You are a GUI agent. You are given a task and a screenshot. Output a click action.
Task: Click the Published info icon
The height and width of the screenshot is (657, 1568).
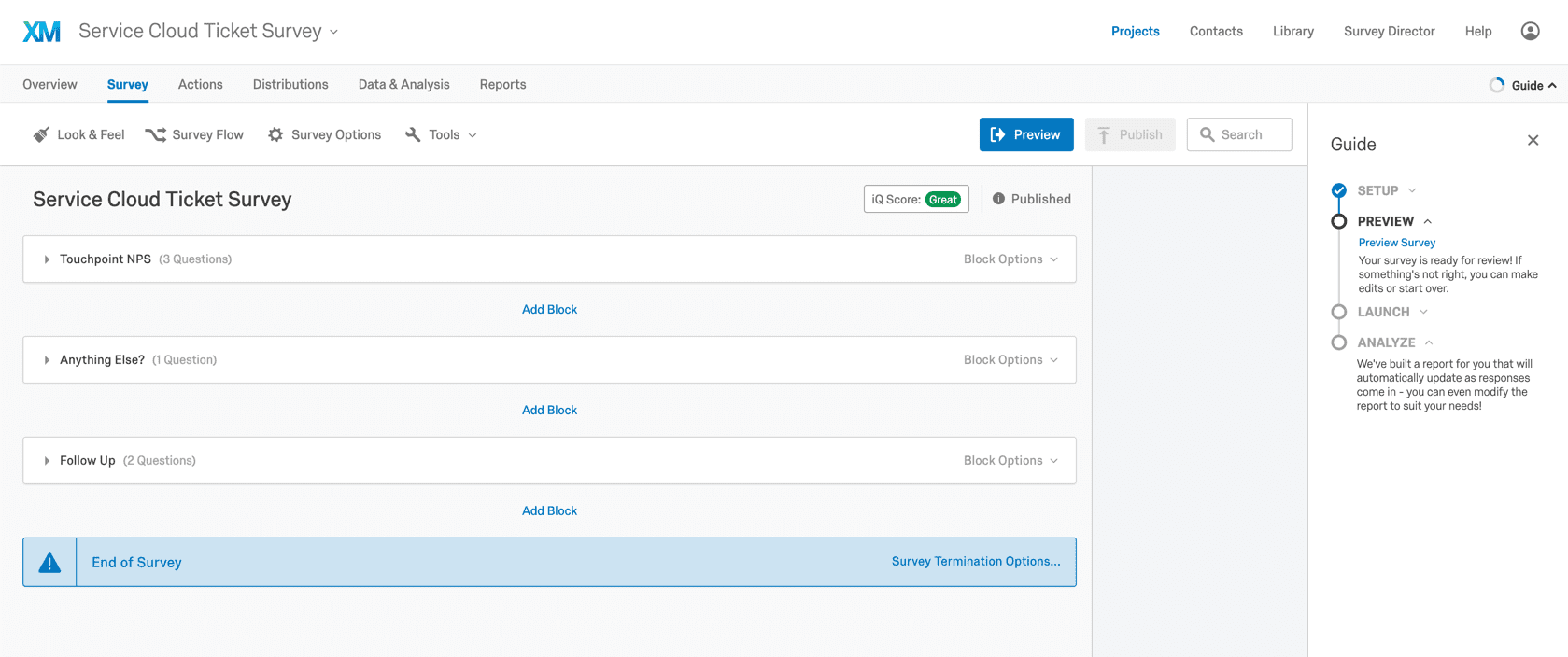coord(998,199)
